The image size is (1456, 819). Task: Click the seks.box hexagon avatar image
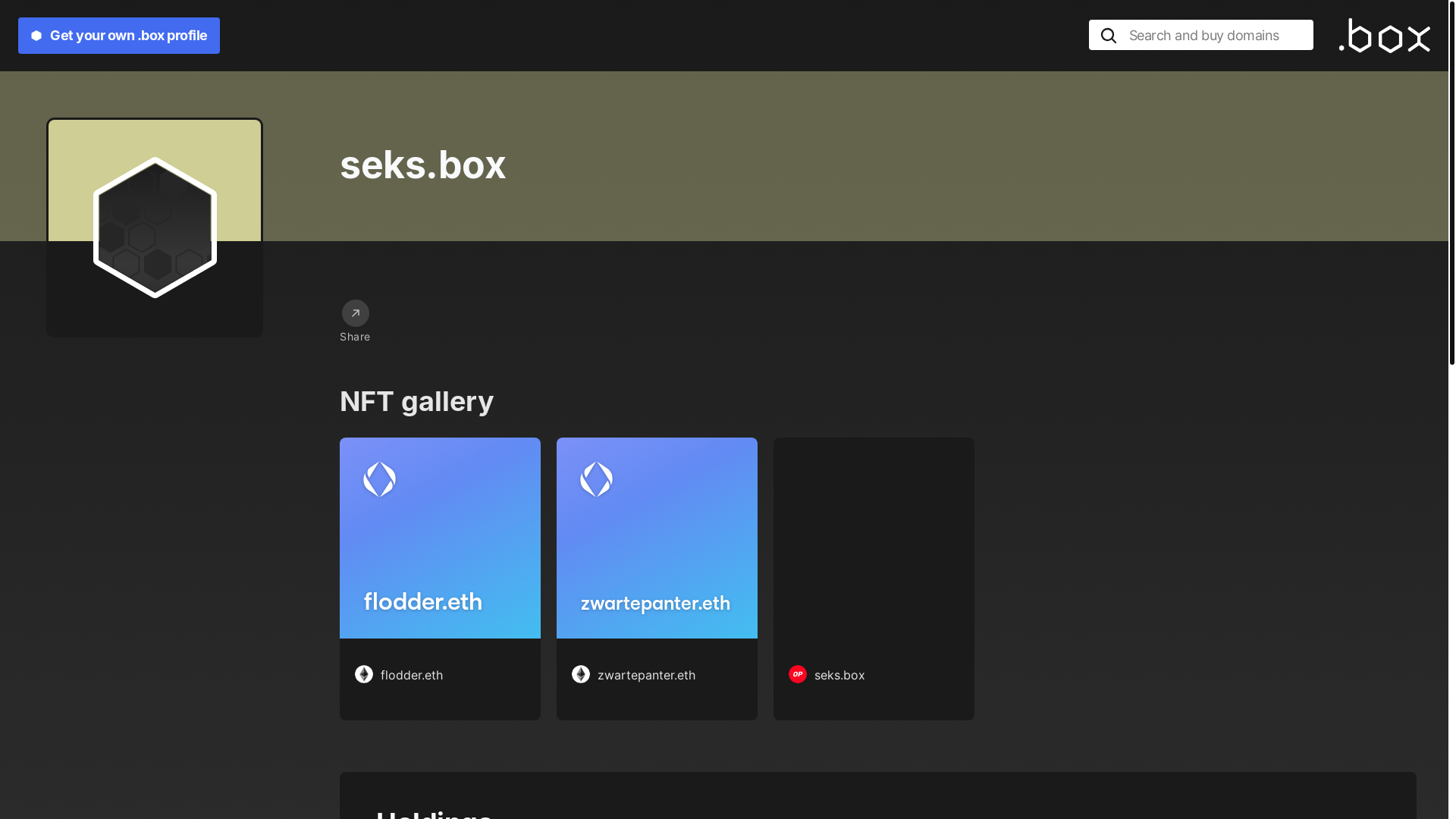point(155,227)
